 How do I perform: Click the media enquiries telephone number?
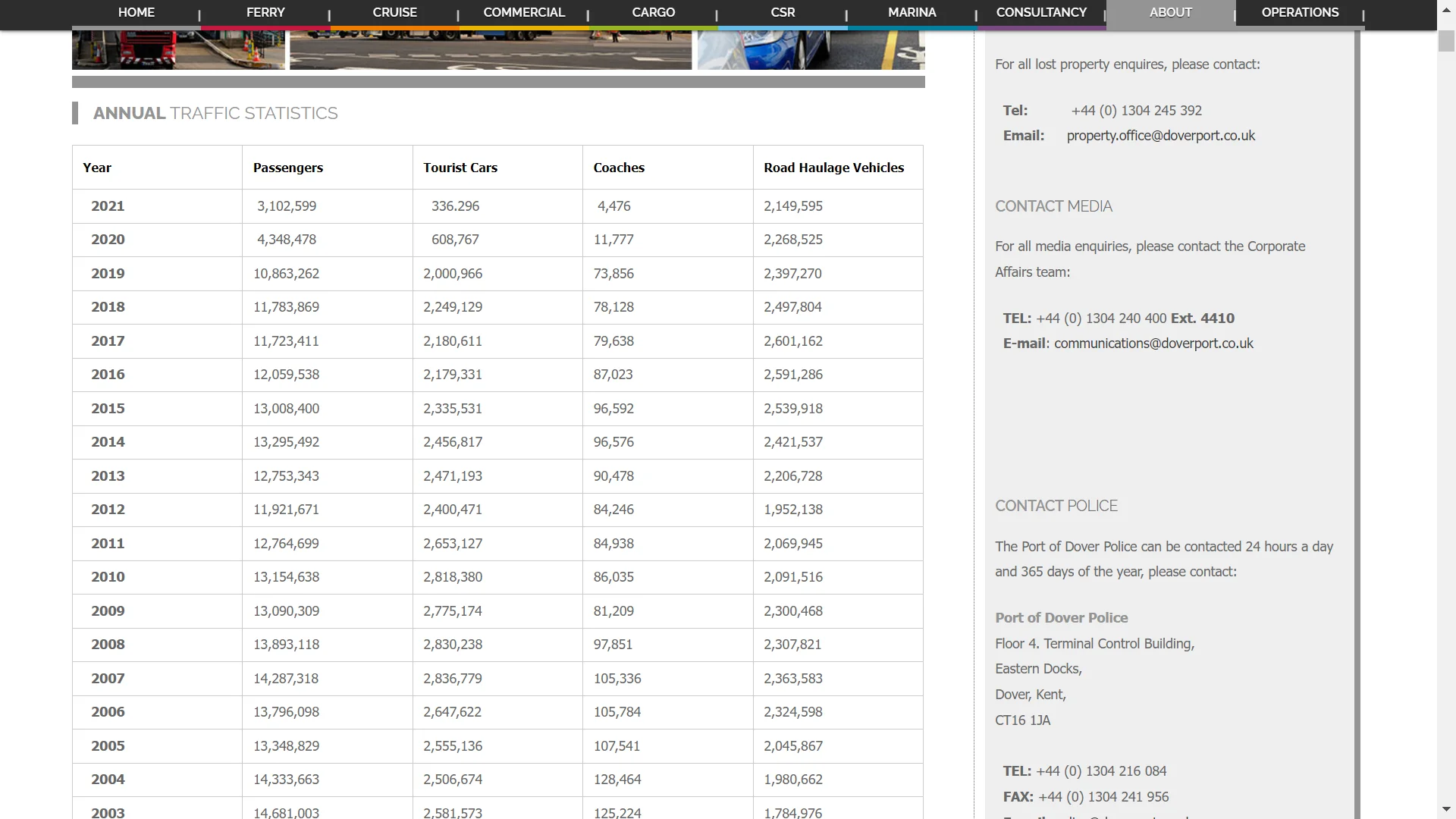[1101, 318]
